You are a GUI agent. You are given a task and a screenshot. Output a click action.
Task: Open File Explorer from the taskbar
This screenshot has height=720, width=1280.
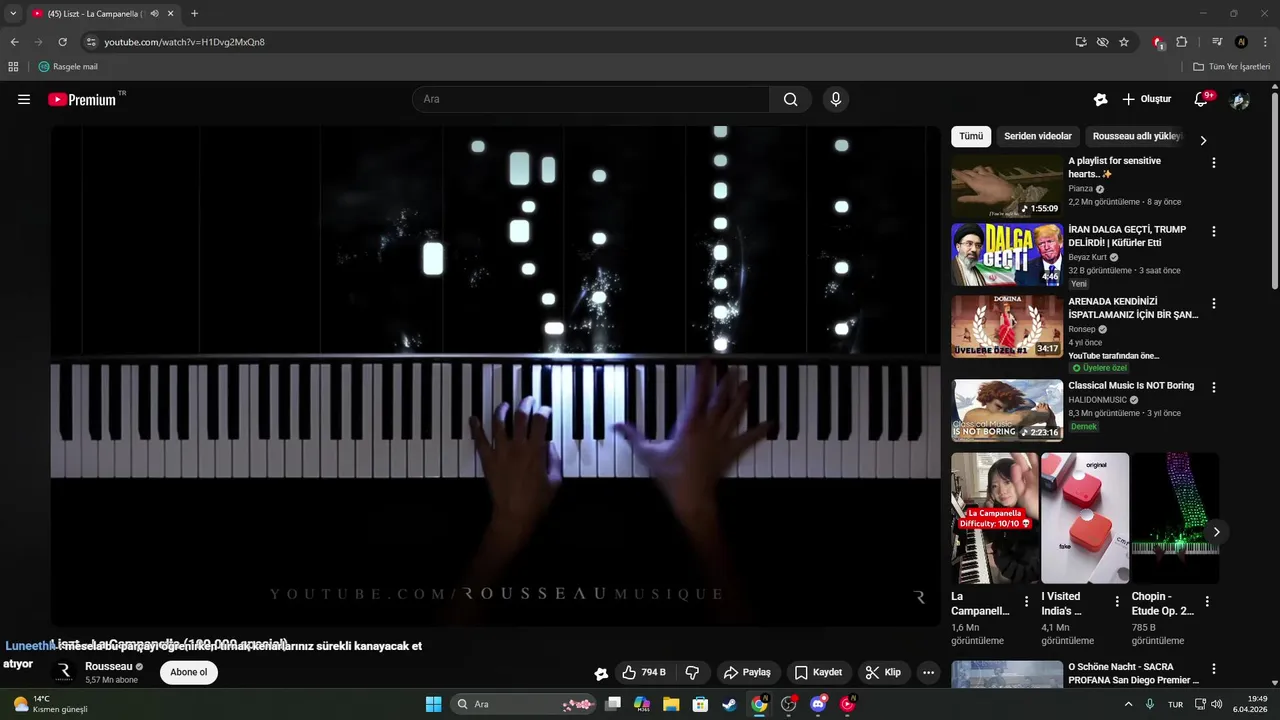671,704
